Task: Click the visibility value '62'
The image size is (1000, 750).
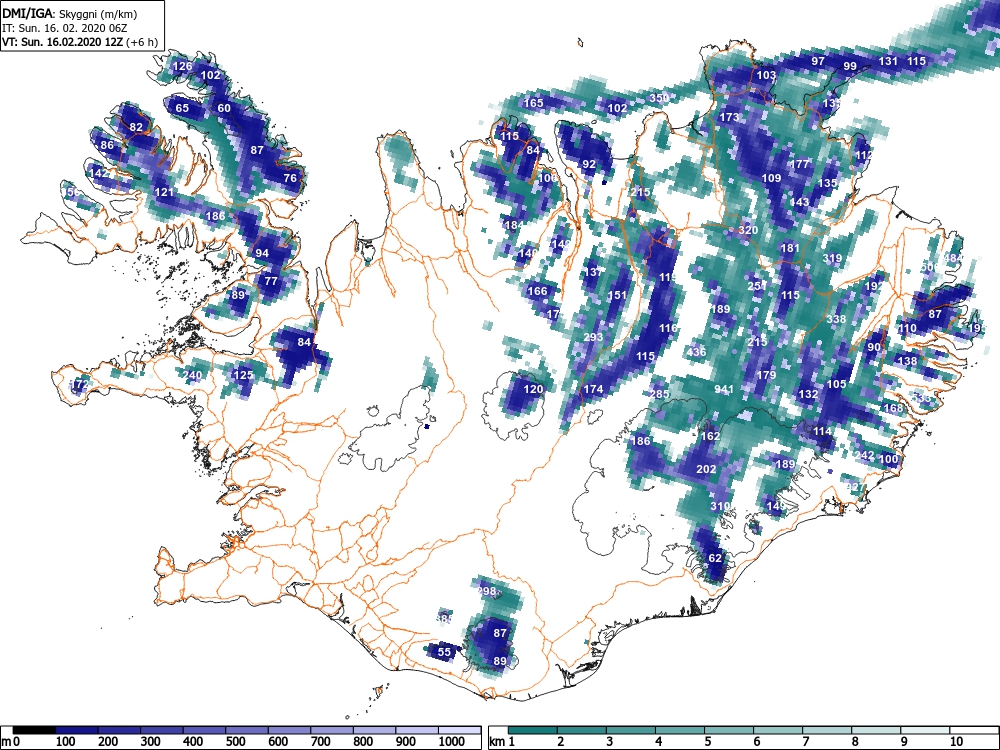Action: tap(715, 558)
